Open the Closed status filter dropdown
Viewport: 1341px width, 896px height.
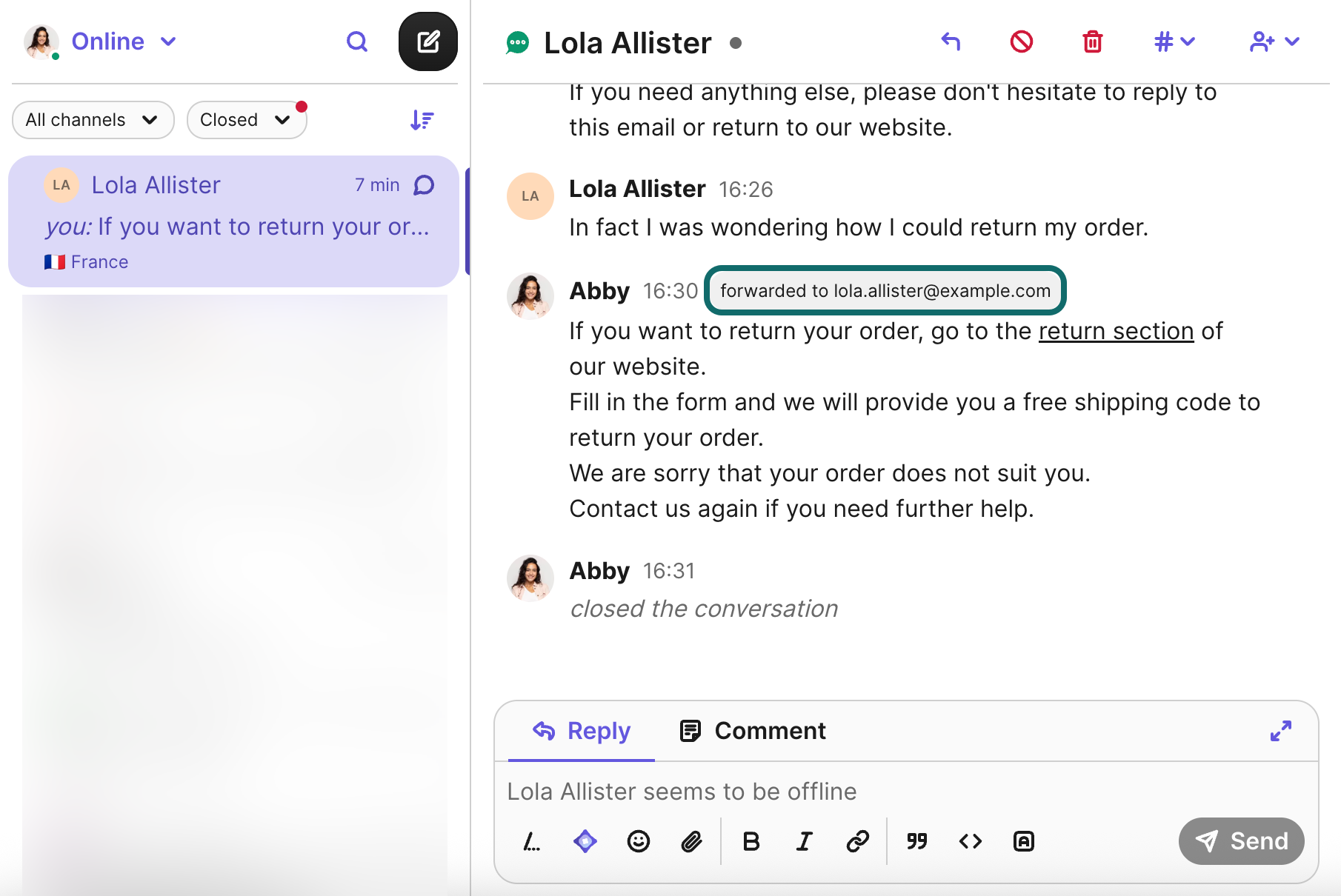pyautogui.click(x=246, y=120)
